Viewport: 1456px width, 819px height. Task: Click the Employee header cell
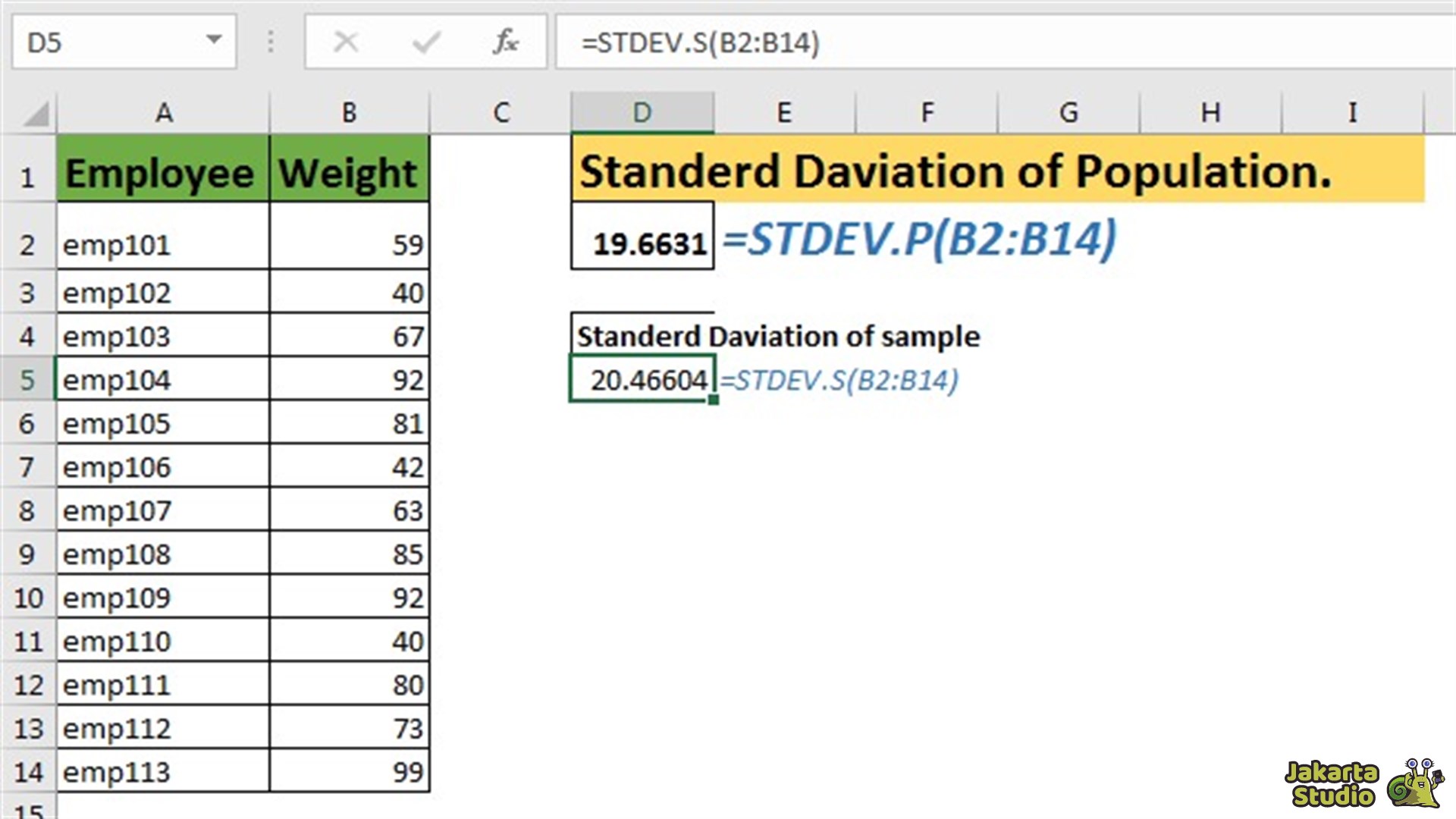tap(162, 172)
